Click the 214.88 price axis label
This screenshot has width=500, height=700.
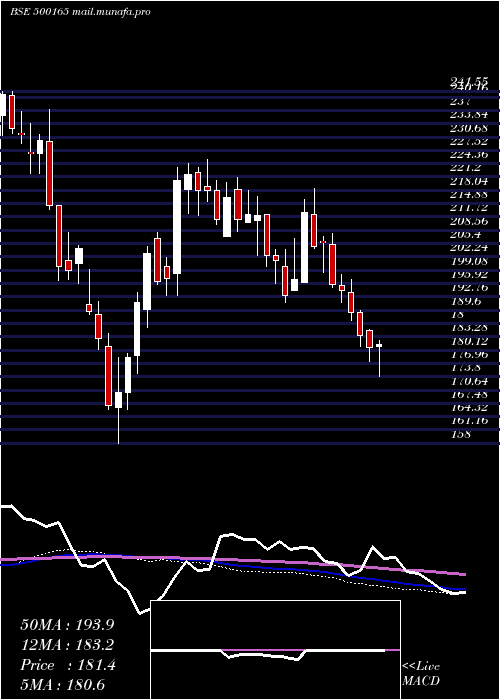point(468,195)
